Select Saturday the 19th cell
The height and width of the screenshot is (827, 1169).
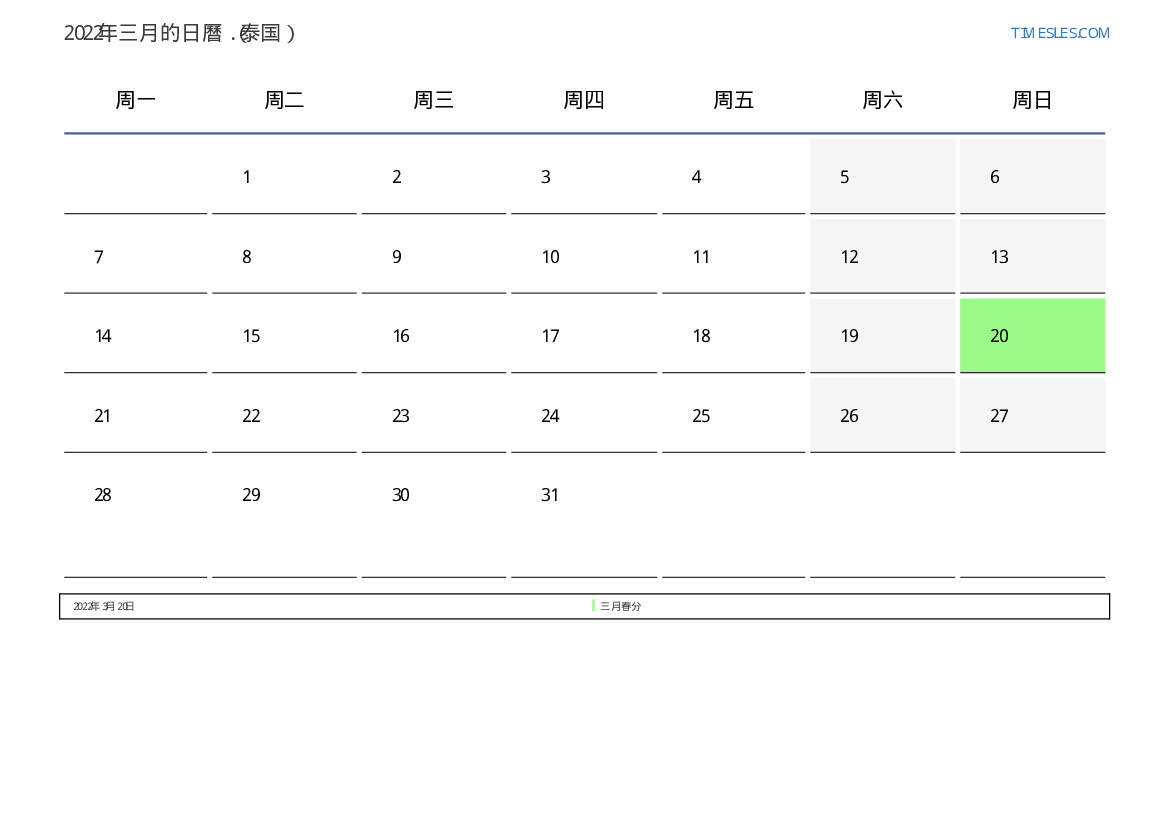pos(882,336)
